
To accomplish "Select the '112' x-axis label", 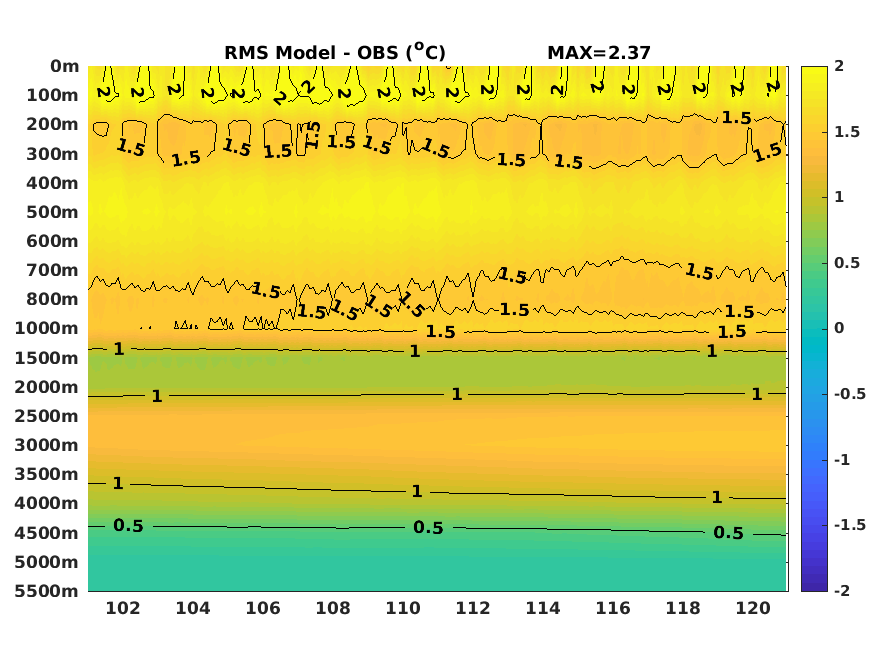I will pyautogui.click(x=473, y=608).
